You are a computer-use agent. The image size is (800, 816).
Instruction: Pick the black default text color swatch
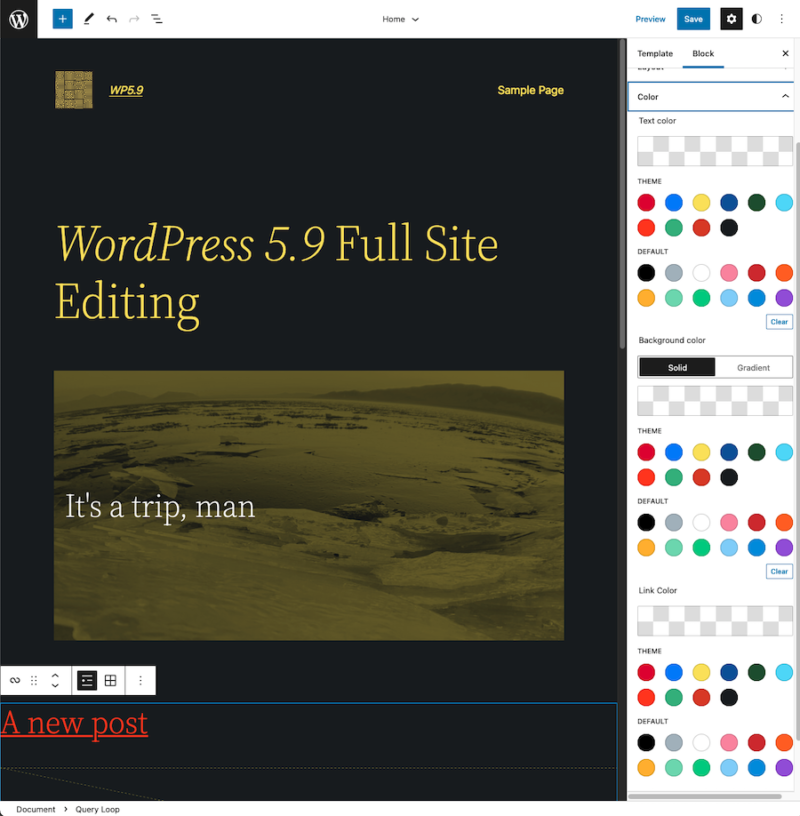(x=646, y=272)
